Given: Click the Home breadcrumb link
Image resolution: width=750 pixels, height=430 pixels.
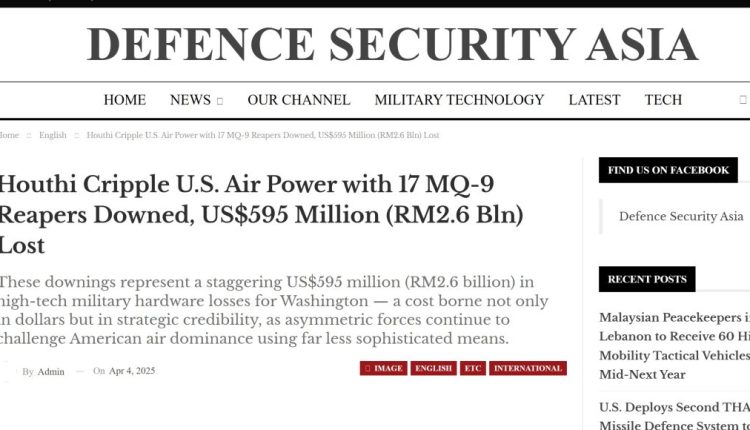Looking at the screenshot, I should [9, 135].
